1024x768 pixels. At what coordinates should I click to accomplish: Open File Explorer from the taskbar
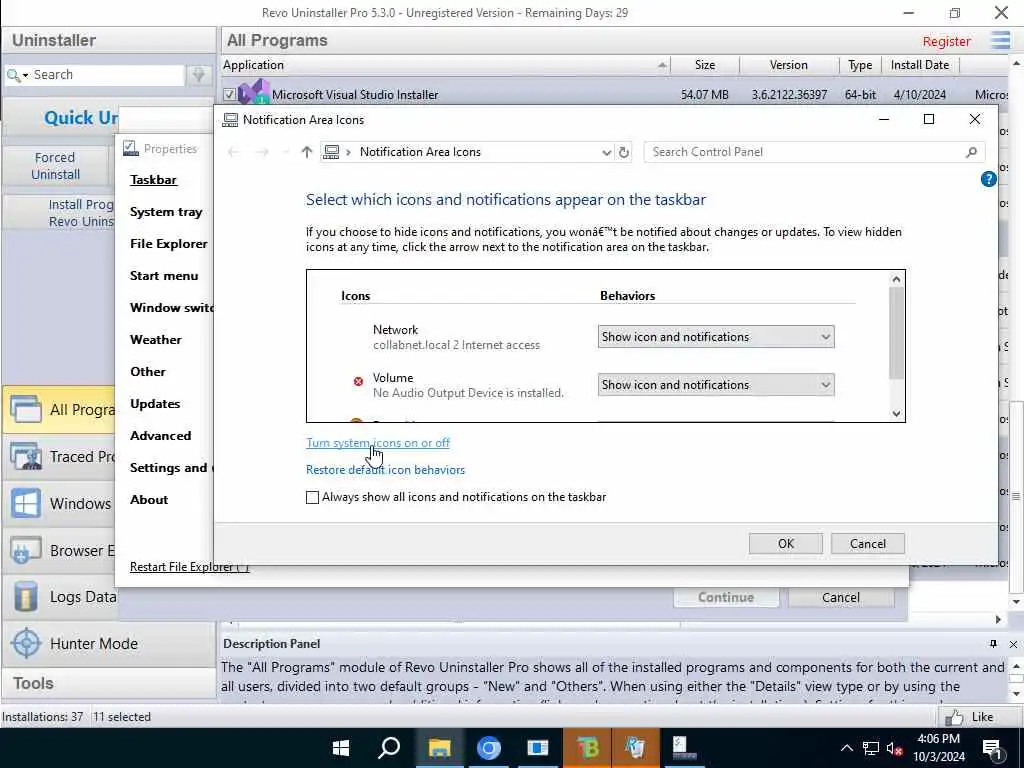point(439,748)
